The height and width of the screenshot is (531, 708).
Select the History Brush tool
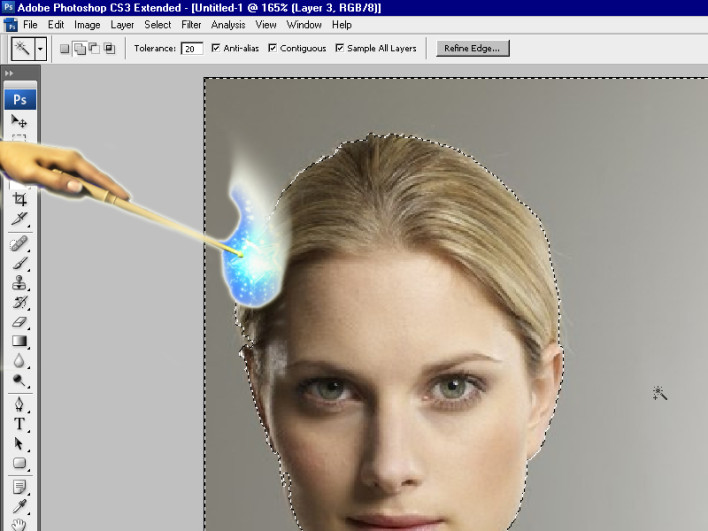(19, 302)
